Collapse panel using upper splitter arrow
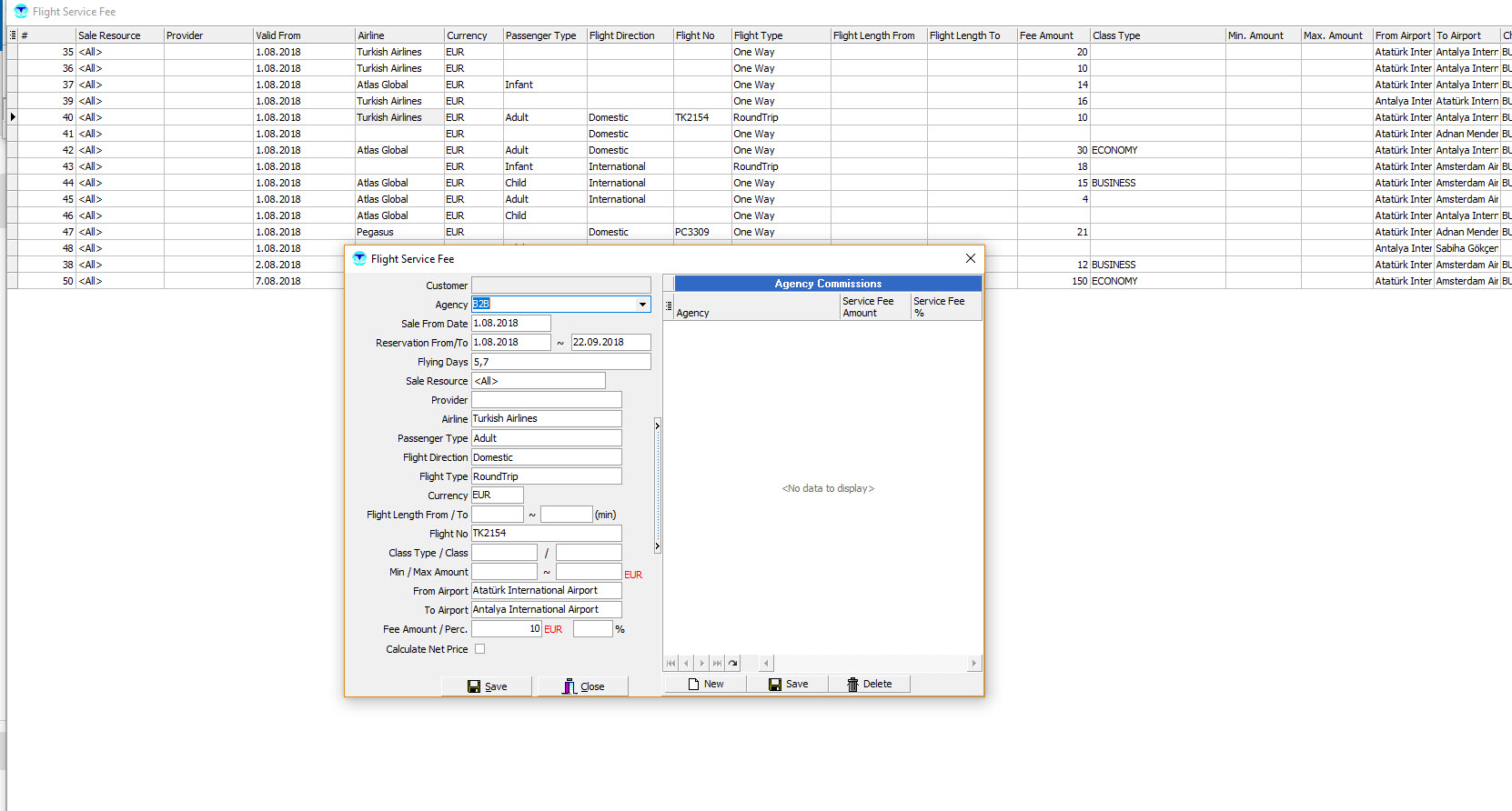This screenshot has width=1512, height=811. 657,426
